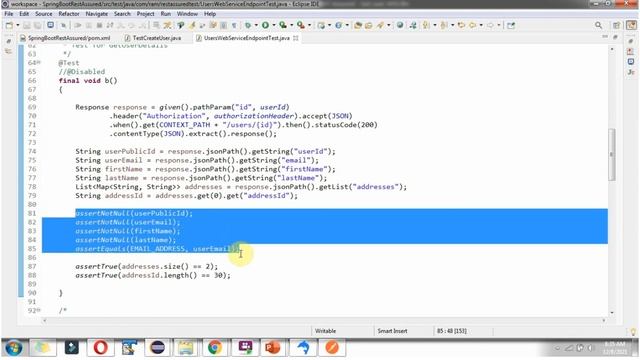640x360 pixels.
Task: Switch to SpringBootRestAssured/pom.xml tab
Action: point(65,38)
